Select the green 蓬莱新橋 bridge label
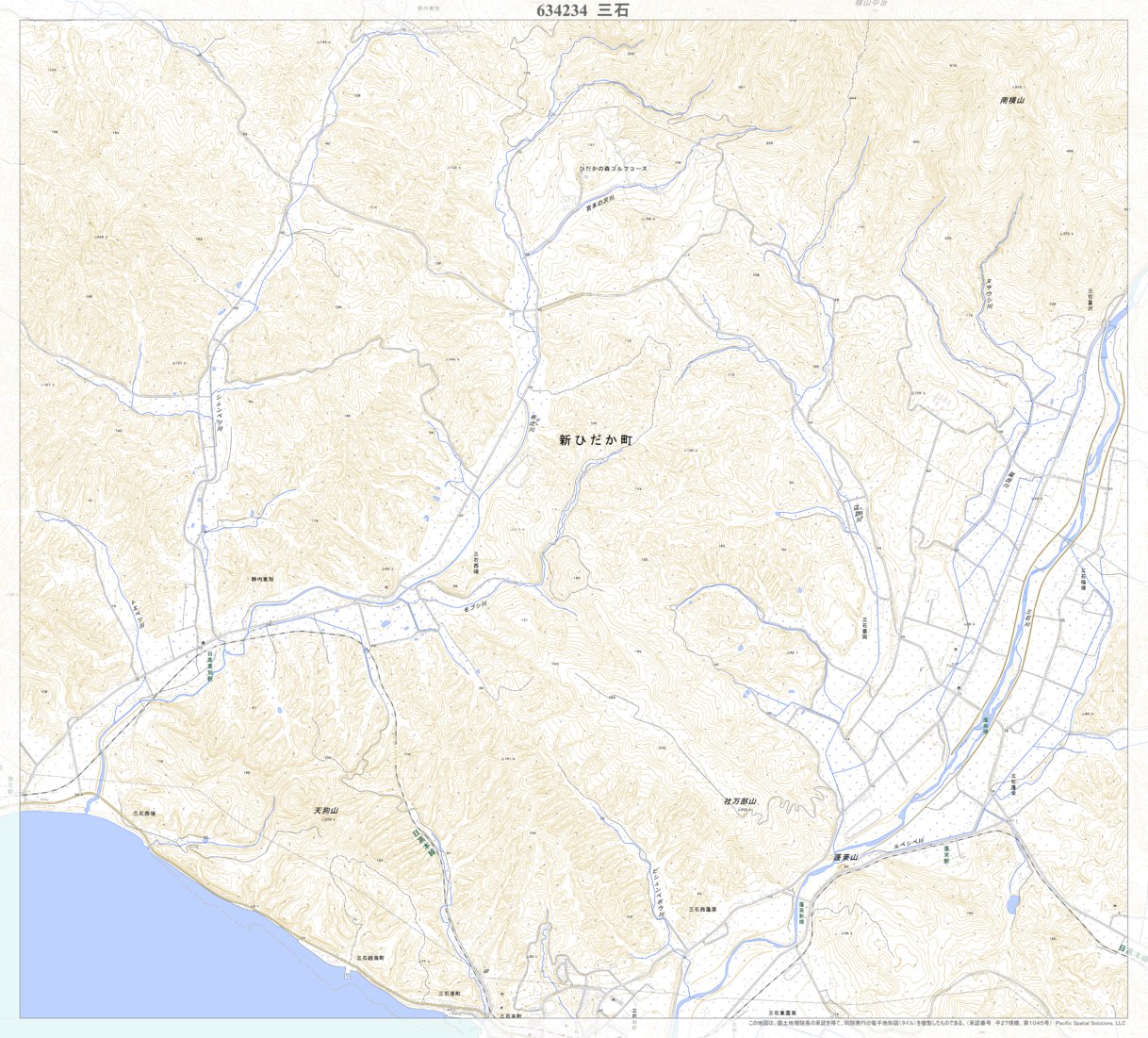This screenshot has height=1038, width=1148. (800, 913)
